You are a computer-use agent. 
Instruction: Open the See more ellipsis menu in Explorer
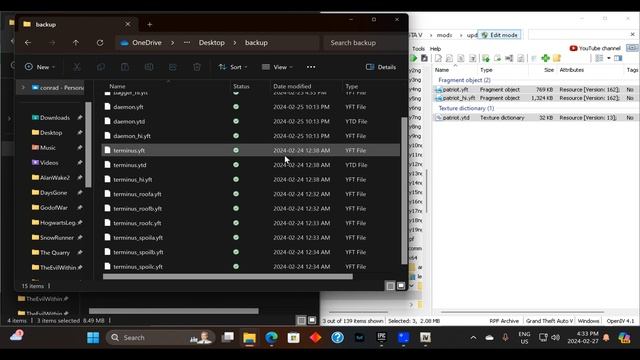tap(311, 67)
